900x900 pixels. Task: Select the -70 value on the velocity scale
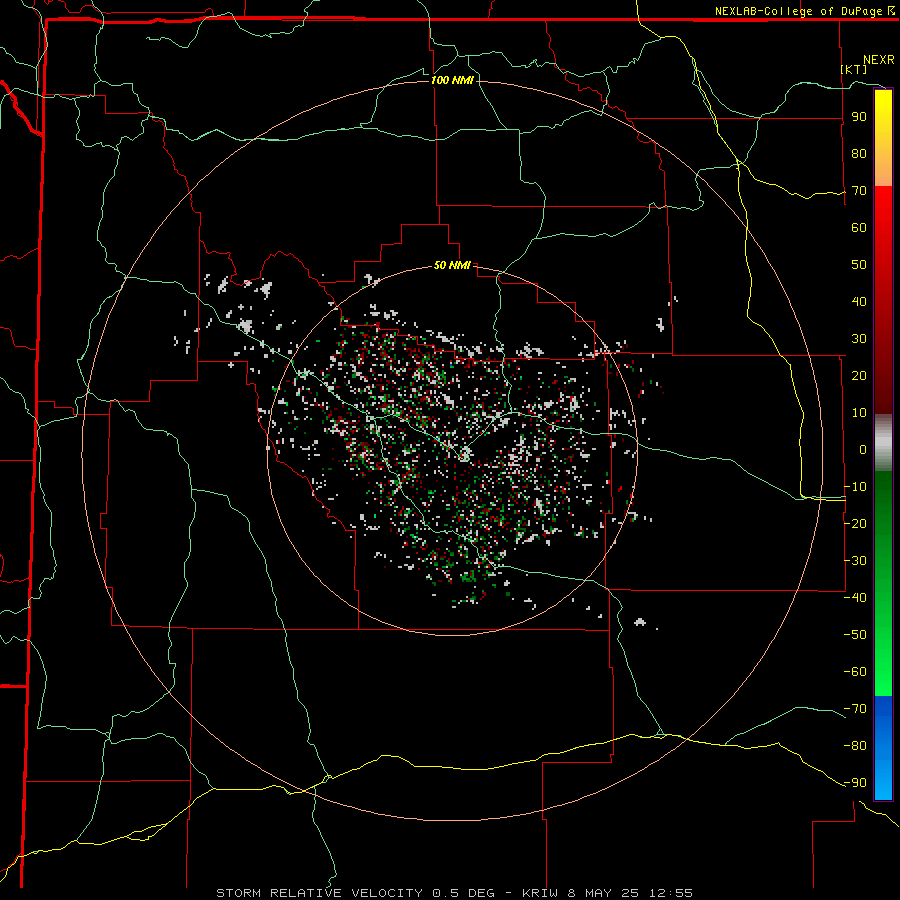coord(855,709)
